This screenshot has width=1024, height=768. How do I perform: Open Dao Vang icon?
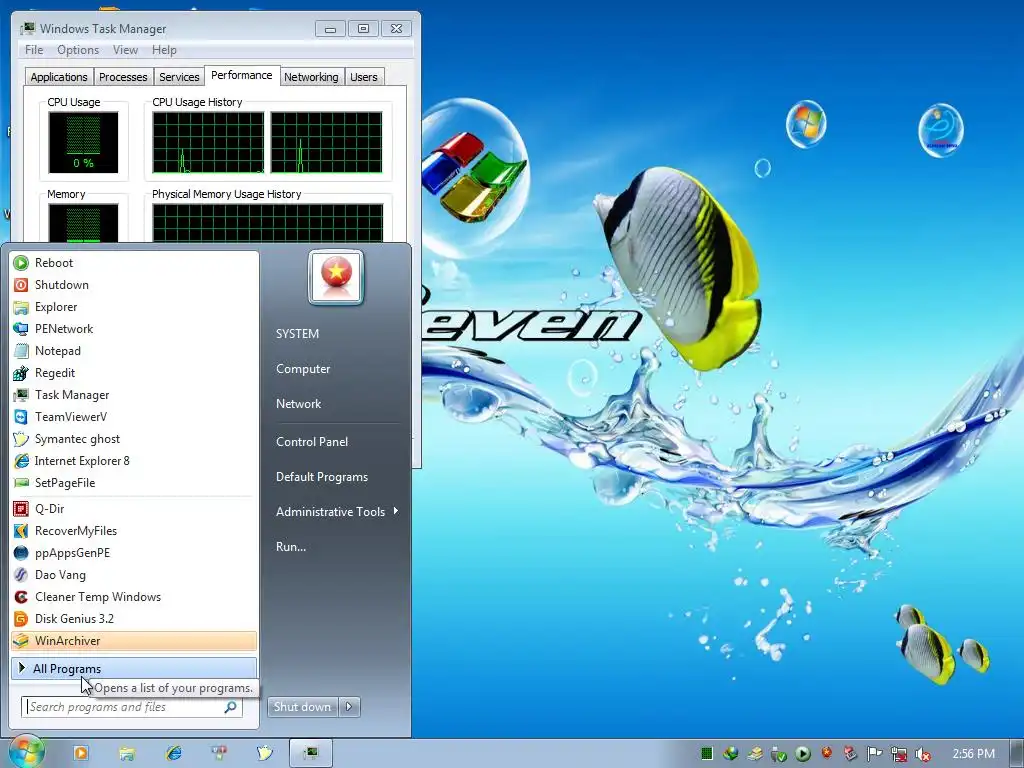(x=21, y=575)
